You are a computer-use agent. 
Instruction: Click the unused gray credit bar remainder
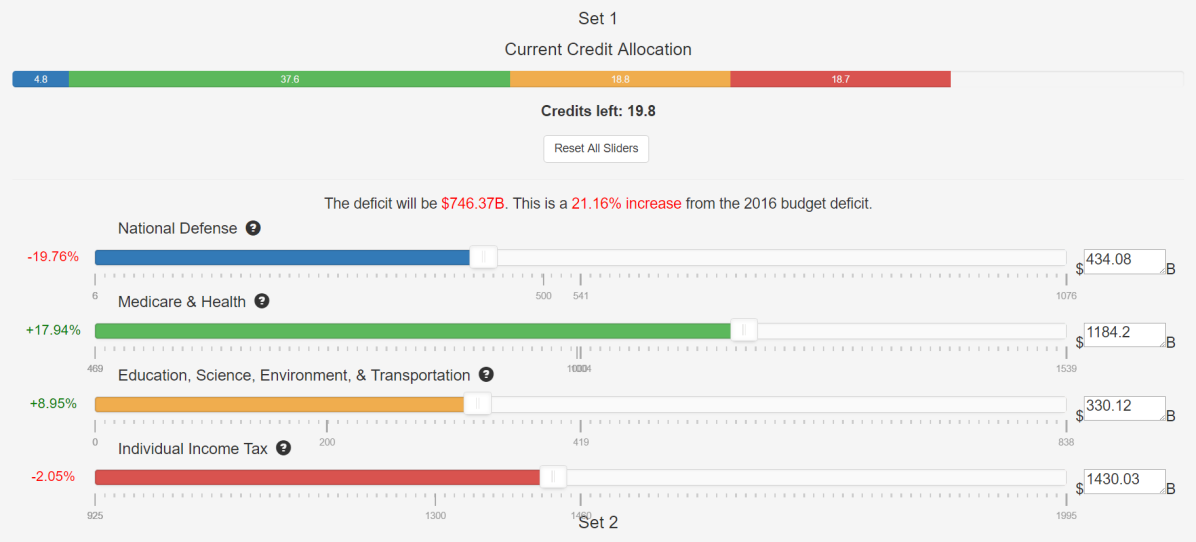click(1066, 79)
